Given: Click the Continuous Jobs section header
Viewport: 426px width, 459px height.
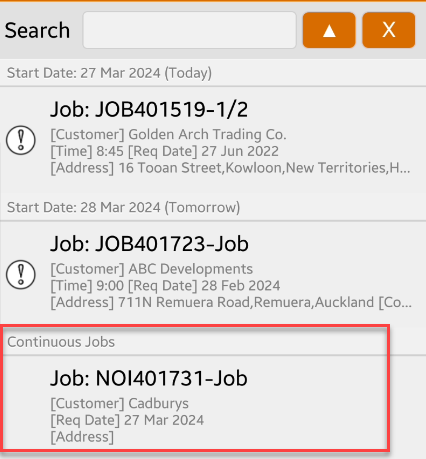Looking at the screenshot, I should tap(61, 342).
